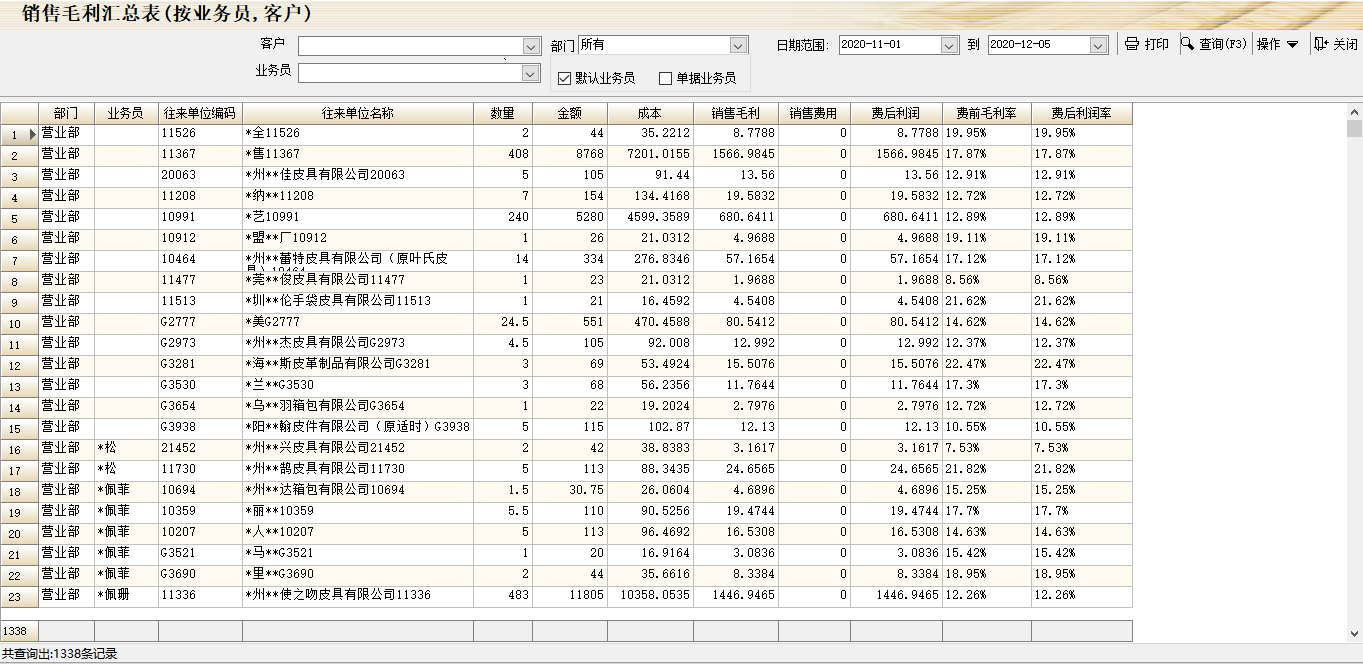Toggle the 默认业务员 checkbox

pos(565,78)
